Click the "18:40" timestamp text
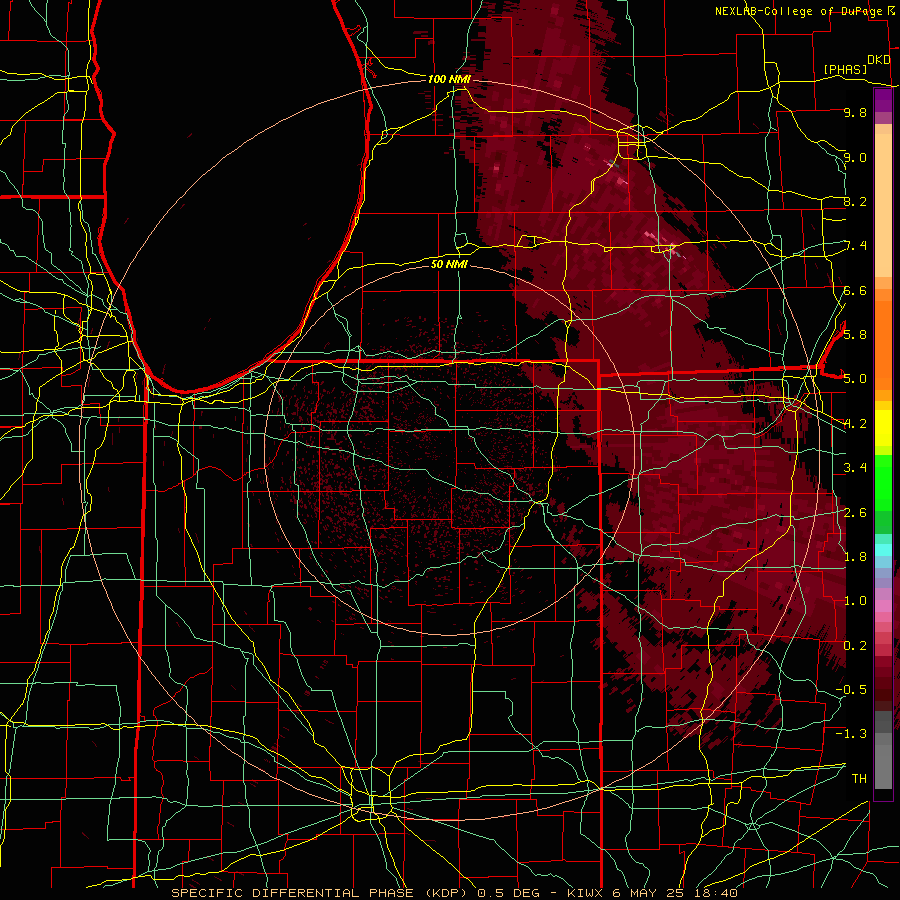 [717, 893]
